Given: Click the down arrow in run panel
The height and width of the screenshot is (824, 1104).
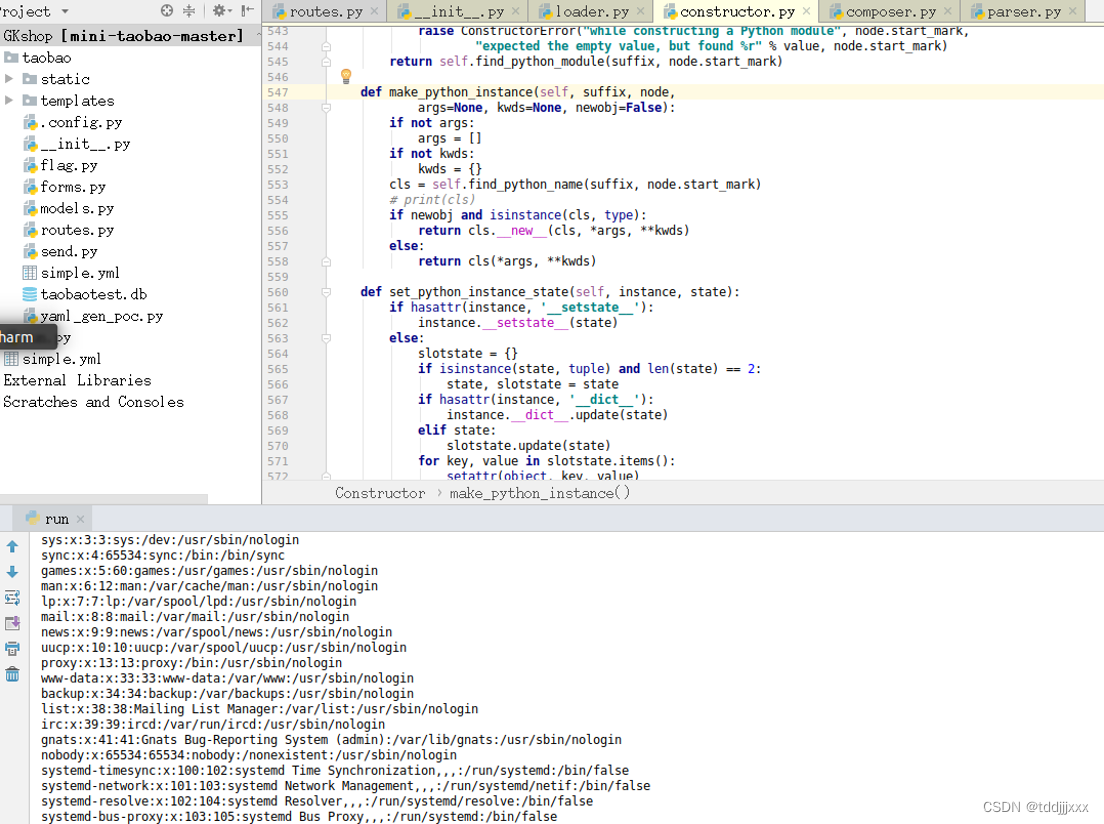Looking at the screenshot, I should pos(13,572).
